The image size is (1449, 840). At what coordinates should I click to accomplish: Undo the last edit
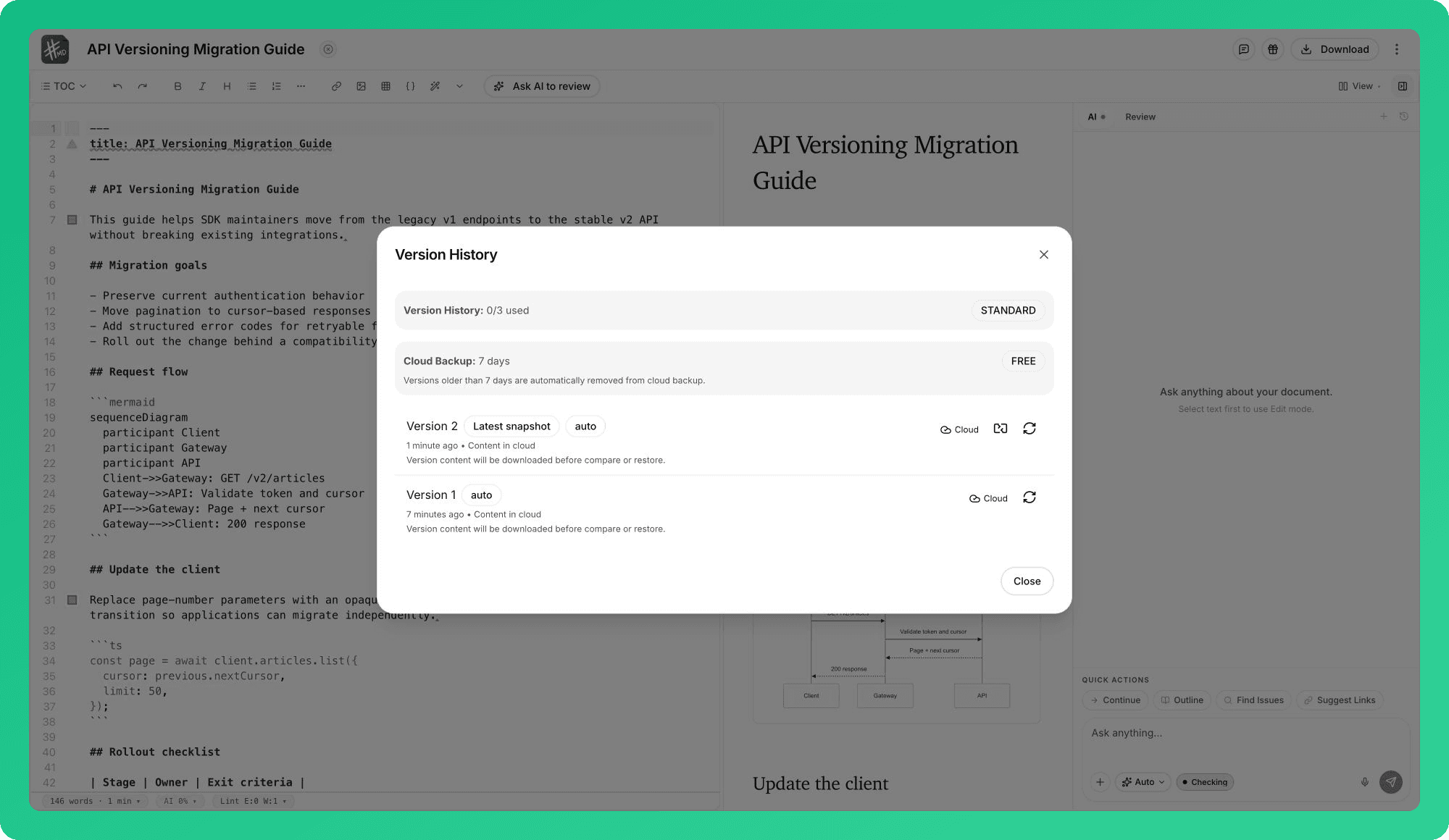[x=117, y=86]
